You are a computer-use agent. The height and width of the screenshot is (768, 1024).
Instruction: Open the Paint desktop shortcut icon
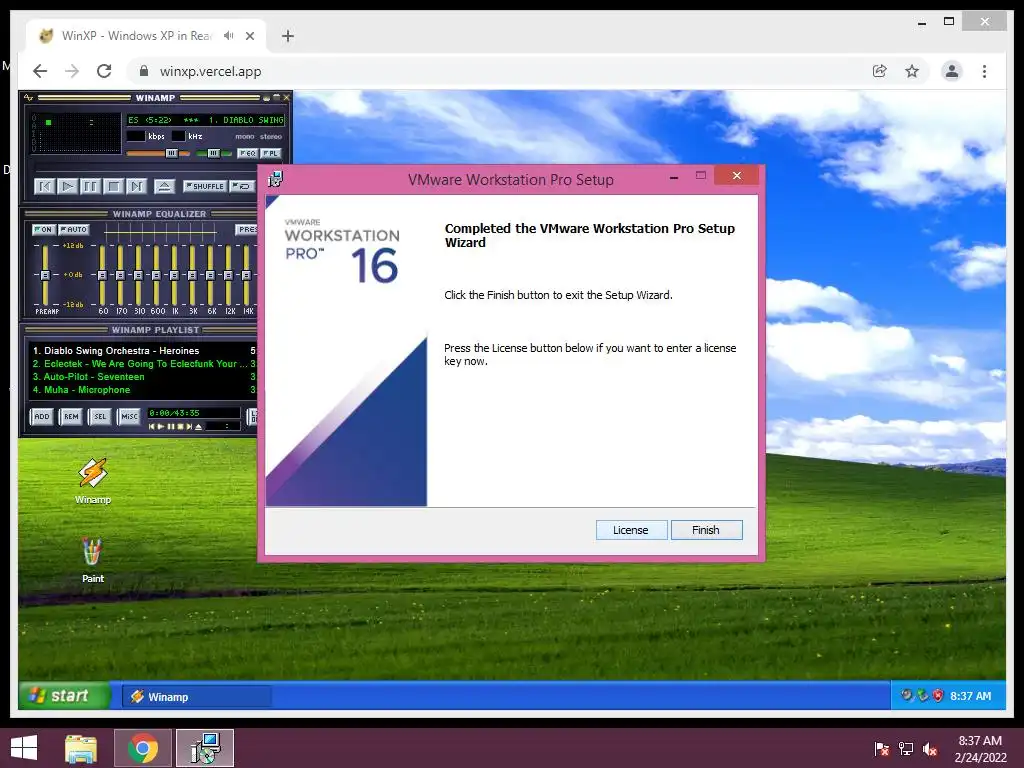tap(93, 560)
